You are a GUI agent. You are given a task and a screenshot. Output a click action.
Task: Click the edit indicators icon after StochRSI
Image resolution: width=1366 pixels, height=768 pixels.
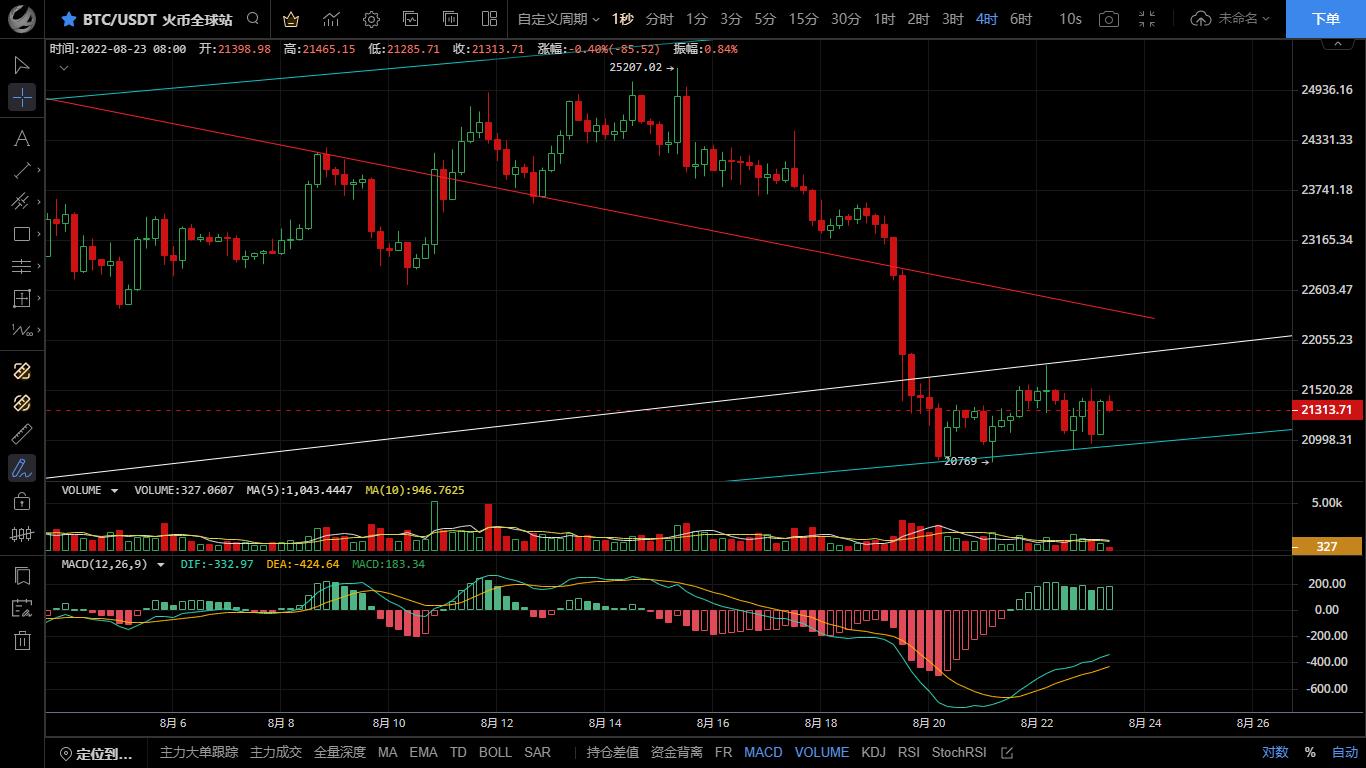(1007, 753)
